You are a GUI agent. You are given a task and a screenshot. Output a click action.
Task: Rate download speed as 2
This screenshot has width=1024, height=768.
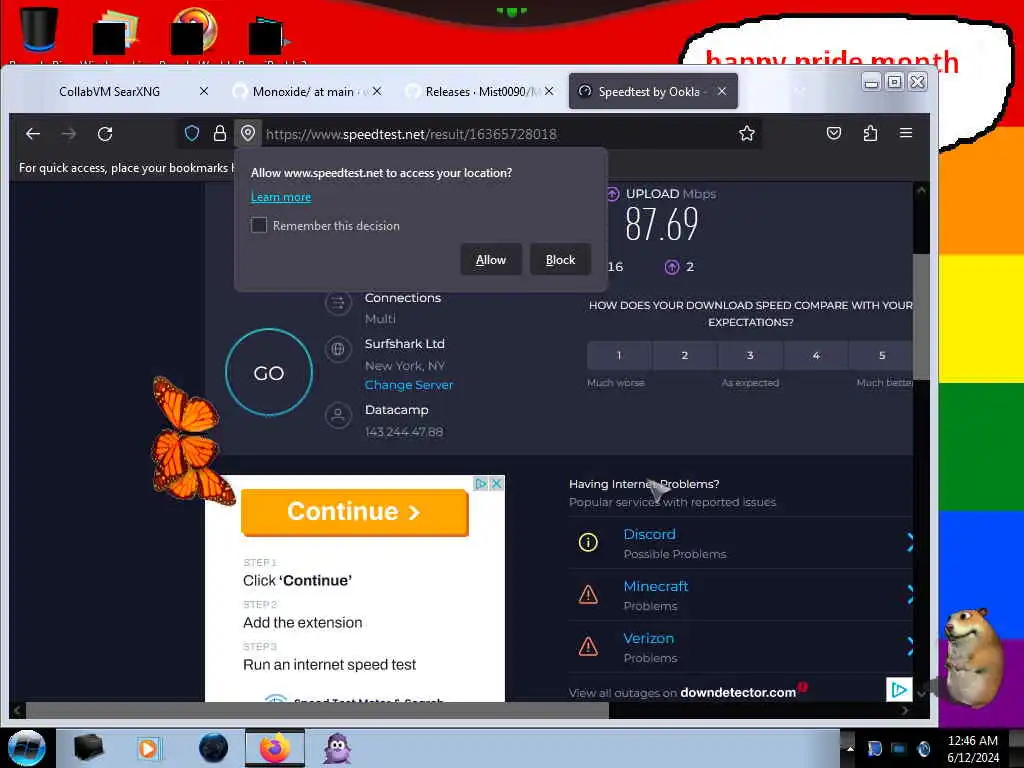point(684,355)
